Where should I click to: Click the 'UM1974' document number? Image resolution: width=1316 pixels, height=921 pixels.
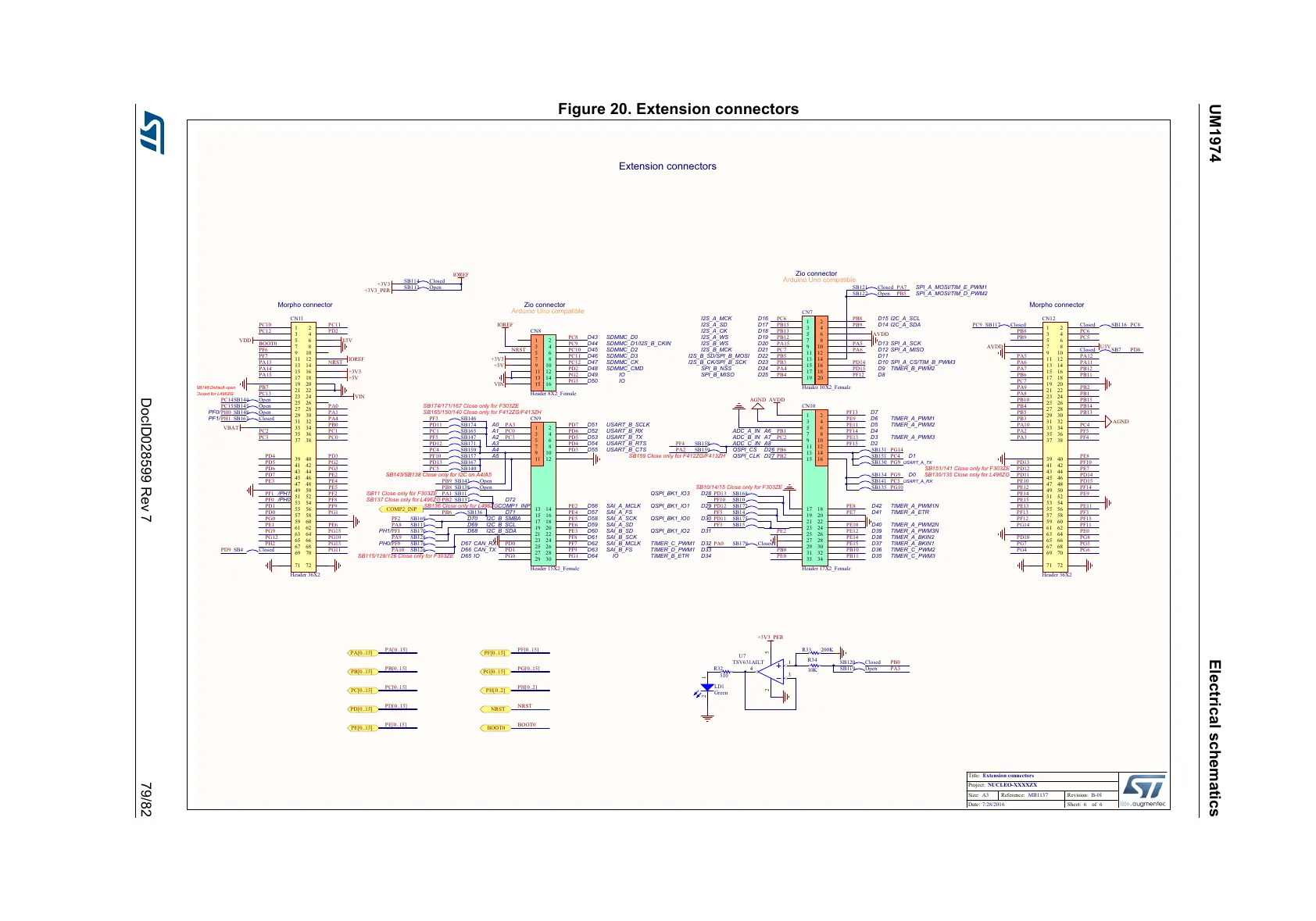click(x=1214, y=134)
